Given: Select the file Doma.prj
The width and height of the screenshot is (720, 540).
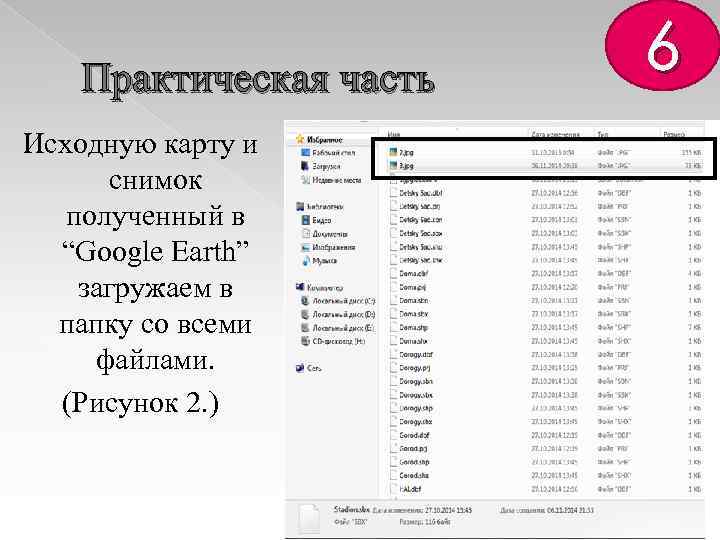Looking at the screenshot, I should [412, 287].
